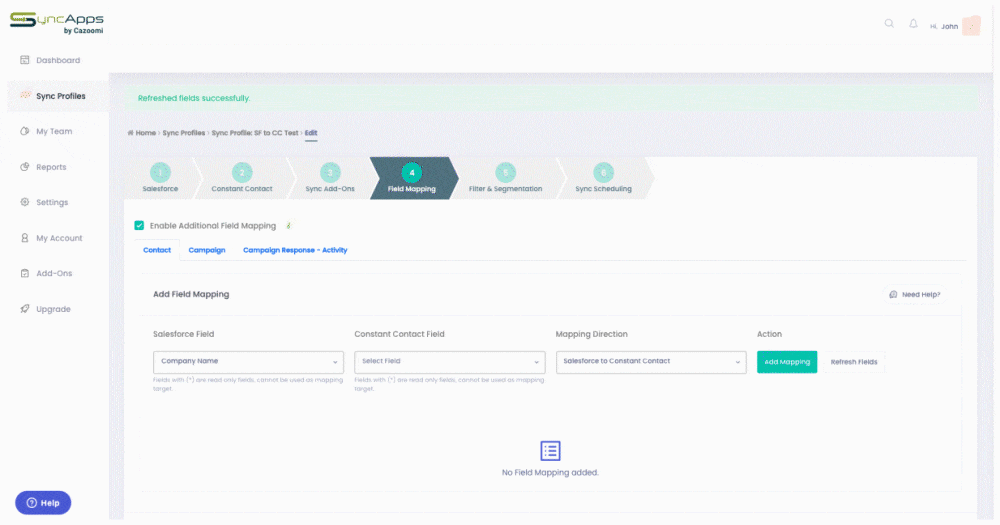Follow Sync Profile: SF to CC Test breadcrumb
Image resolution: width=1000 pixels, height=525 pixels.
(255, 133)
